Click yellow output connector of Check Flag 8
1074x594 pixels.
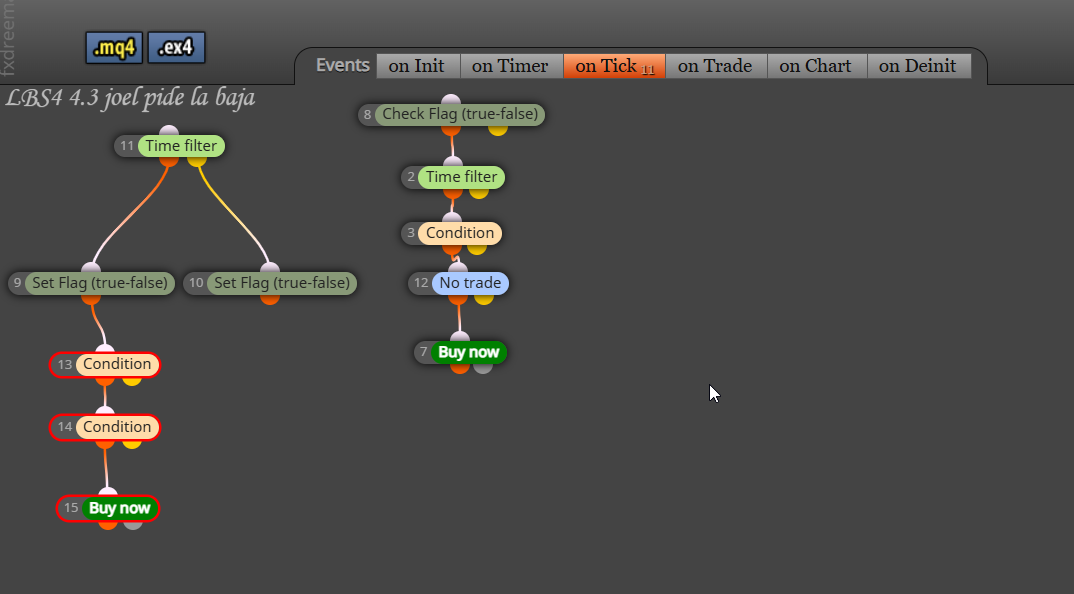click(498, 130)
